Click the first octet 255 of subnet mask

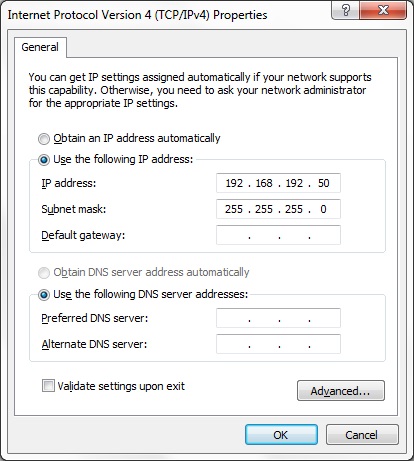click(x=234, y=209)
